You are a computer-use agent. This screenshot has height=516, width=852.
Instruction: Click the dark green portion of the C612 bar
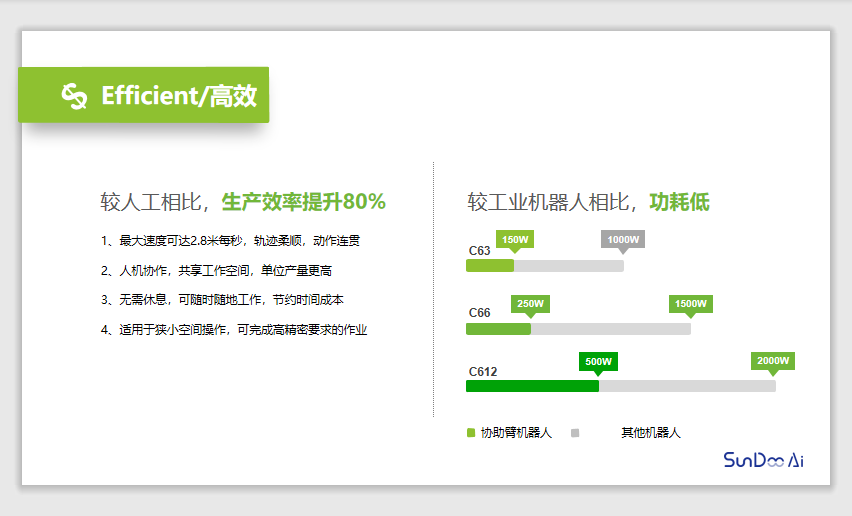pyautogui.click(x=532, y=386)
